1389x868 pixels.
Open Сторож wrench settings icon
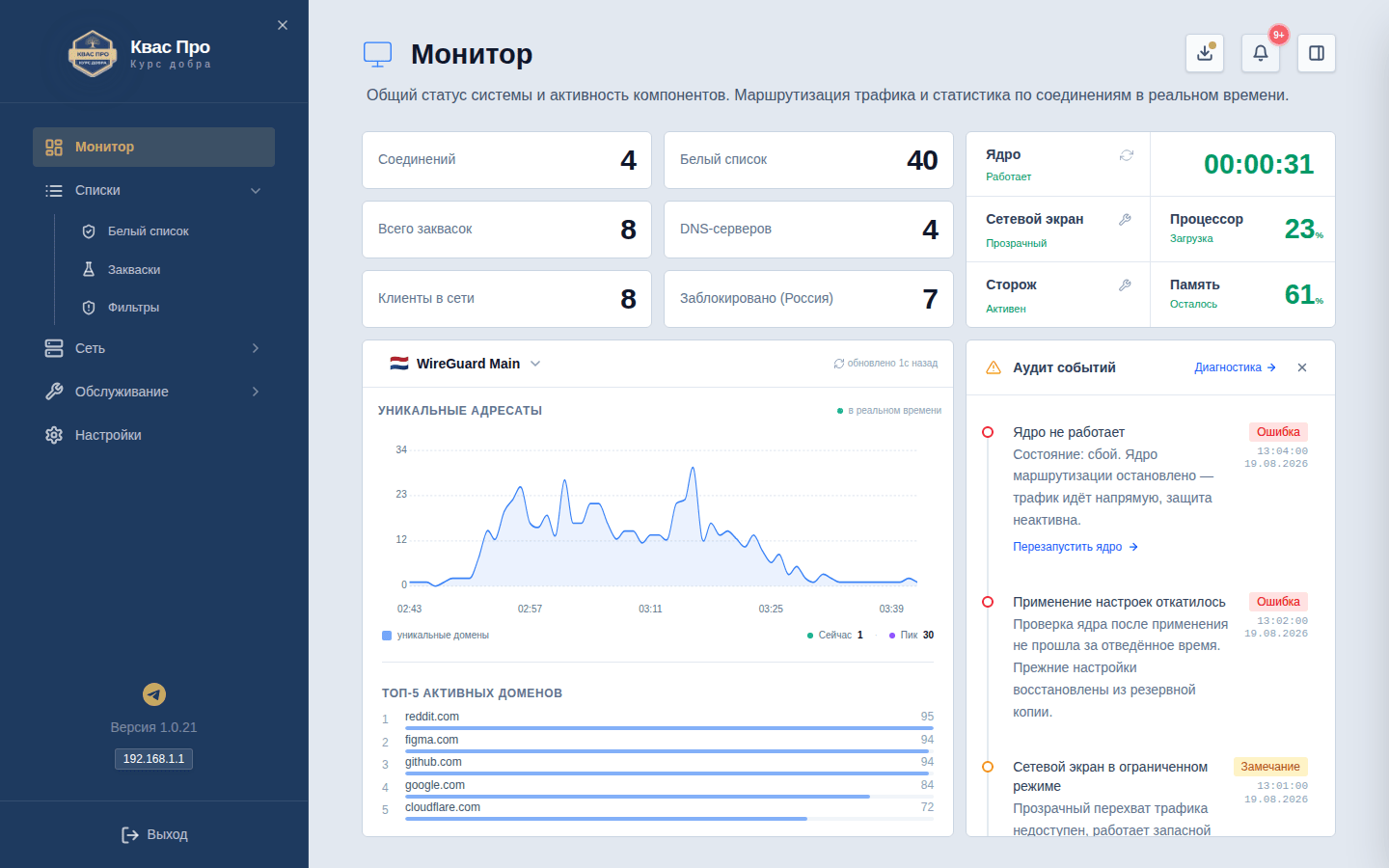coord(1125,285)
